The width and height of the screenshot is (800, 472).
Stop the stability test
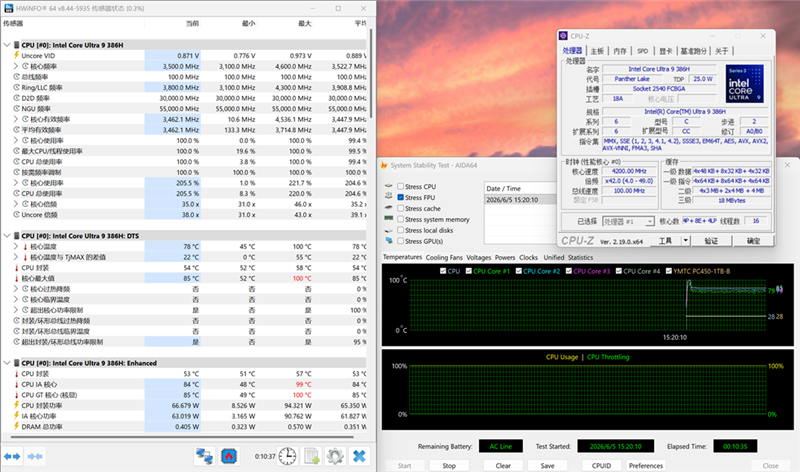[449, 465]
